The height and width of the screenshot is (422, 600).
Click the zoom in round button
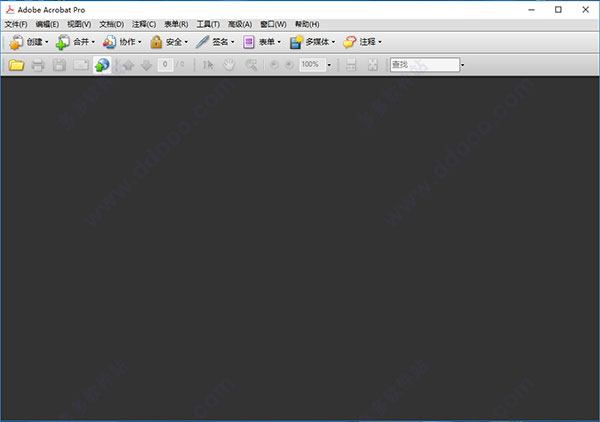tap(289, 65)
